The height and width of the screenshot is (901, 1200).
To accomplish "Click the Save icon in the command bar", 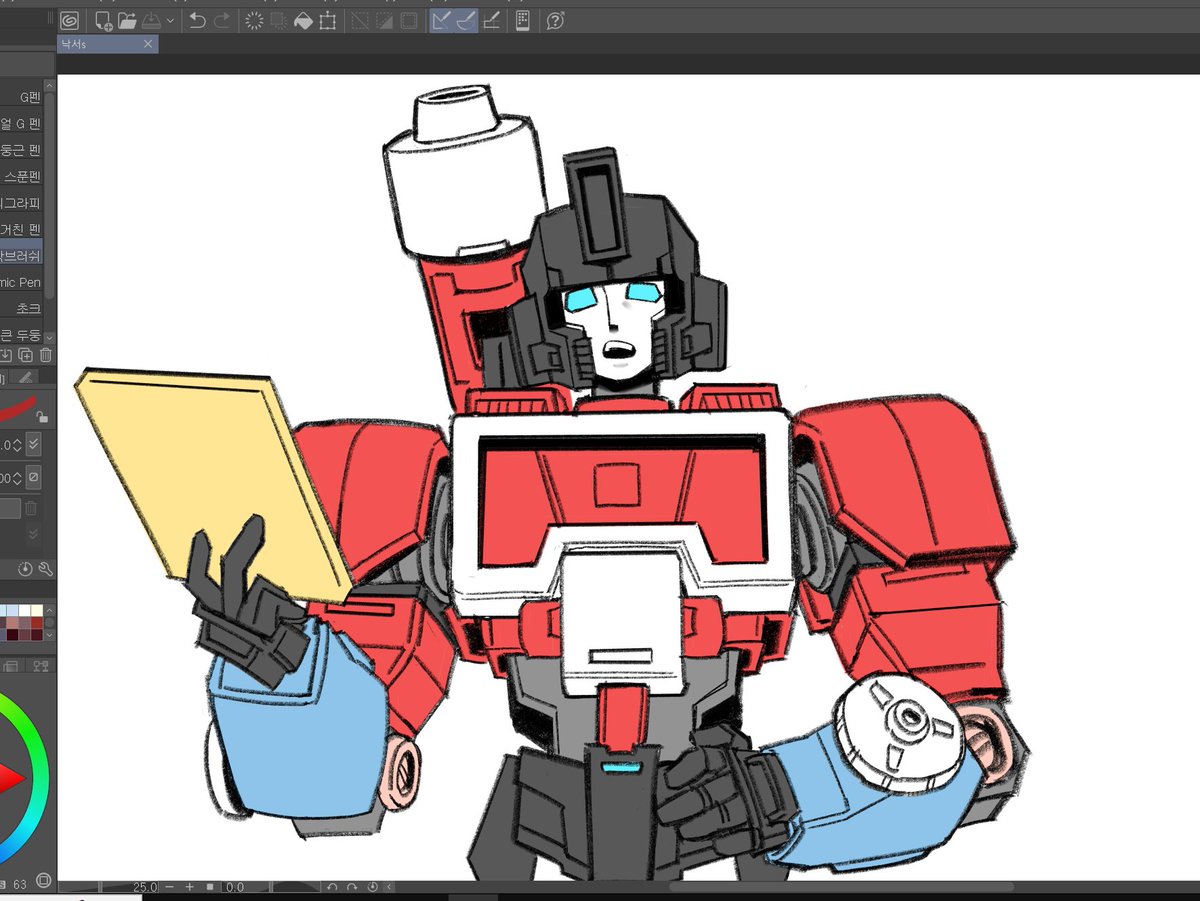I will tap(151, 20).
